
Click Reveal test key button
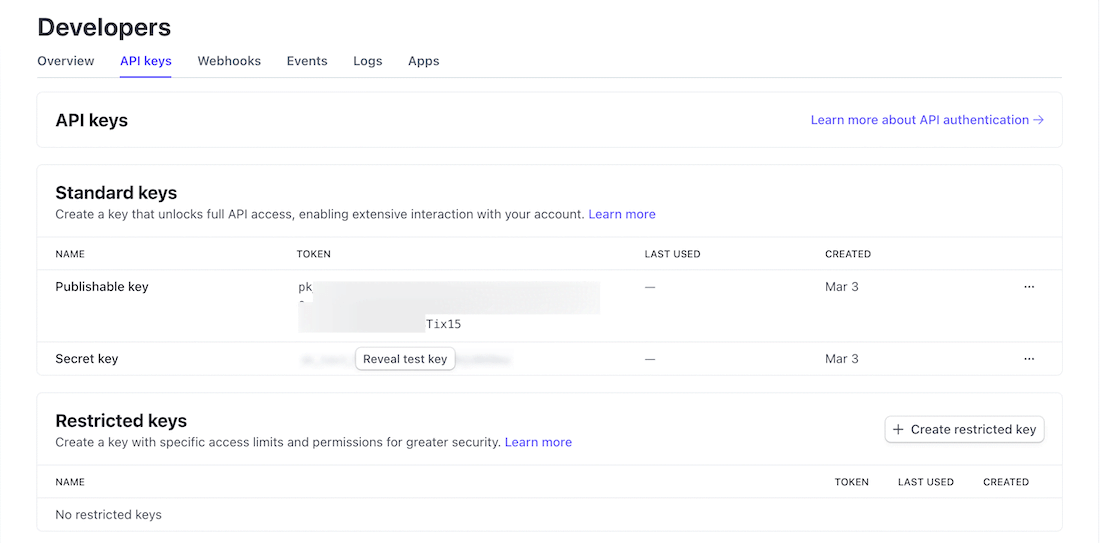(405, 359)
